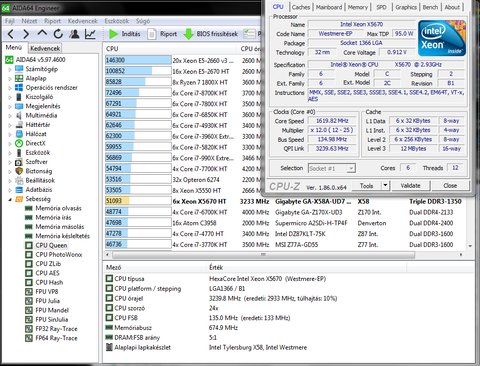Click the CPU column header
The height and width of the screenshot is (366, 480).
pos(170,49)
